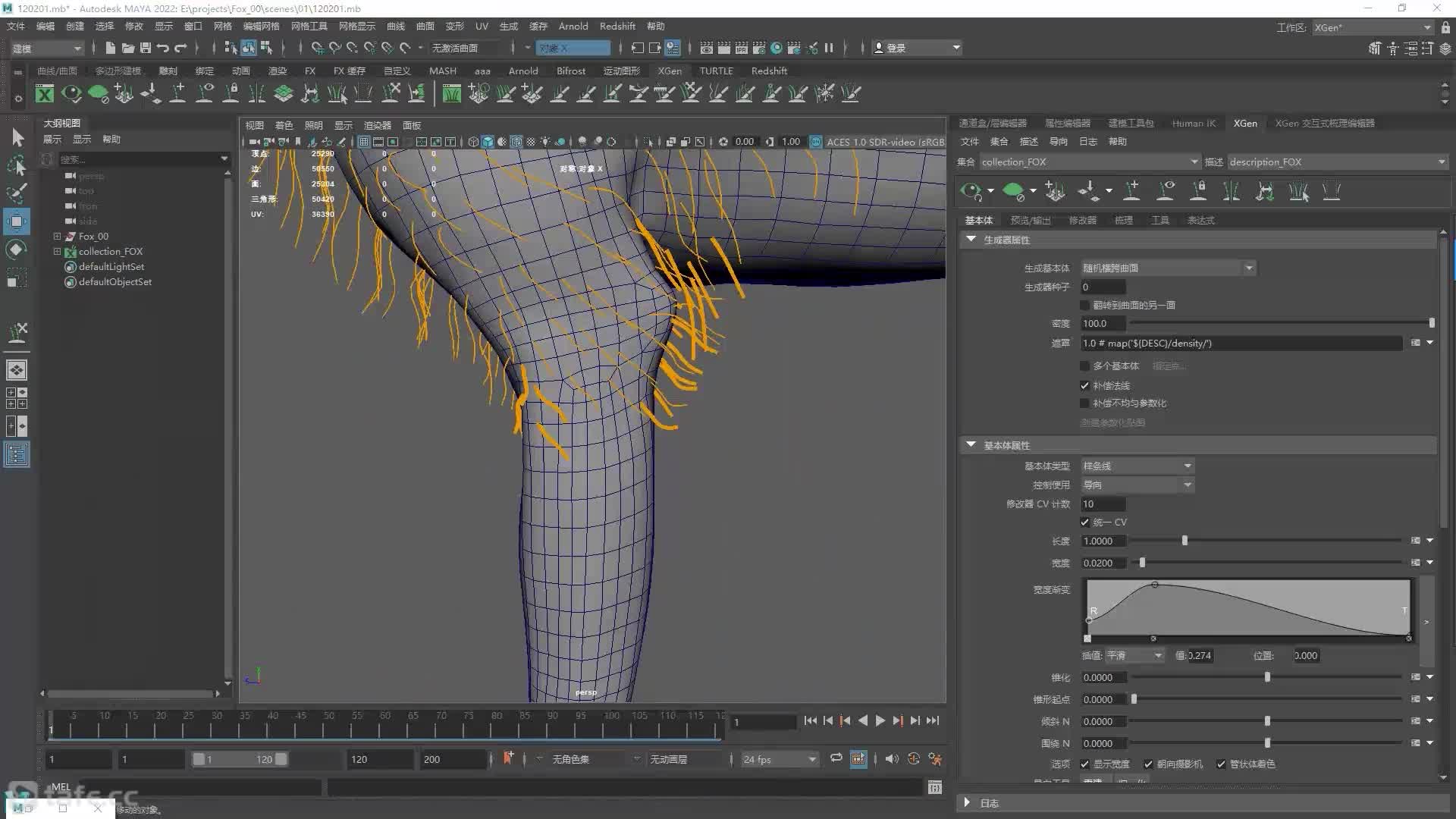Screen dimensions: 1456x819
Task: Open the workspace XGen* dropdown
Action: 1373,27
